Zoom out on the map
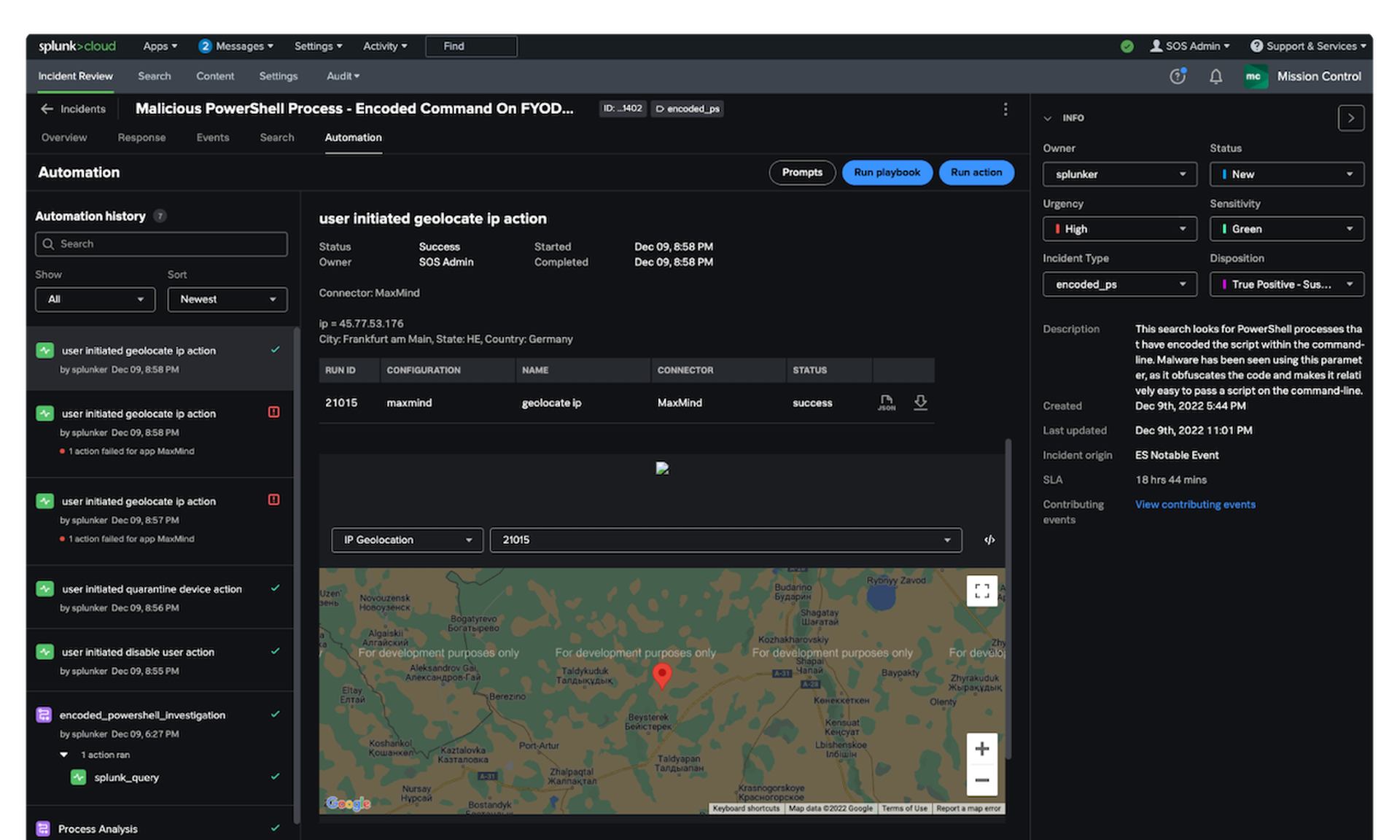 (x=981, y=780)
